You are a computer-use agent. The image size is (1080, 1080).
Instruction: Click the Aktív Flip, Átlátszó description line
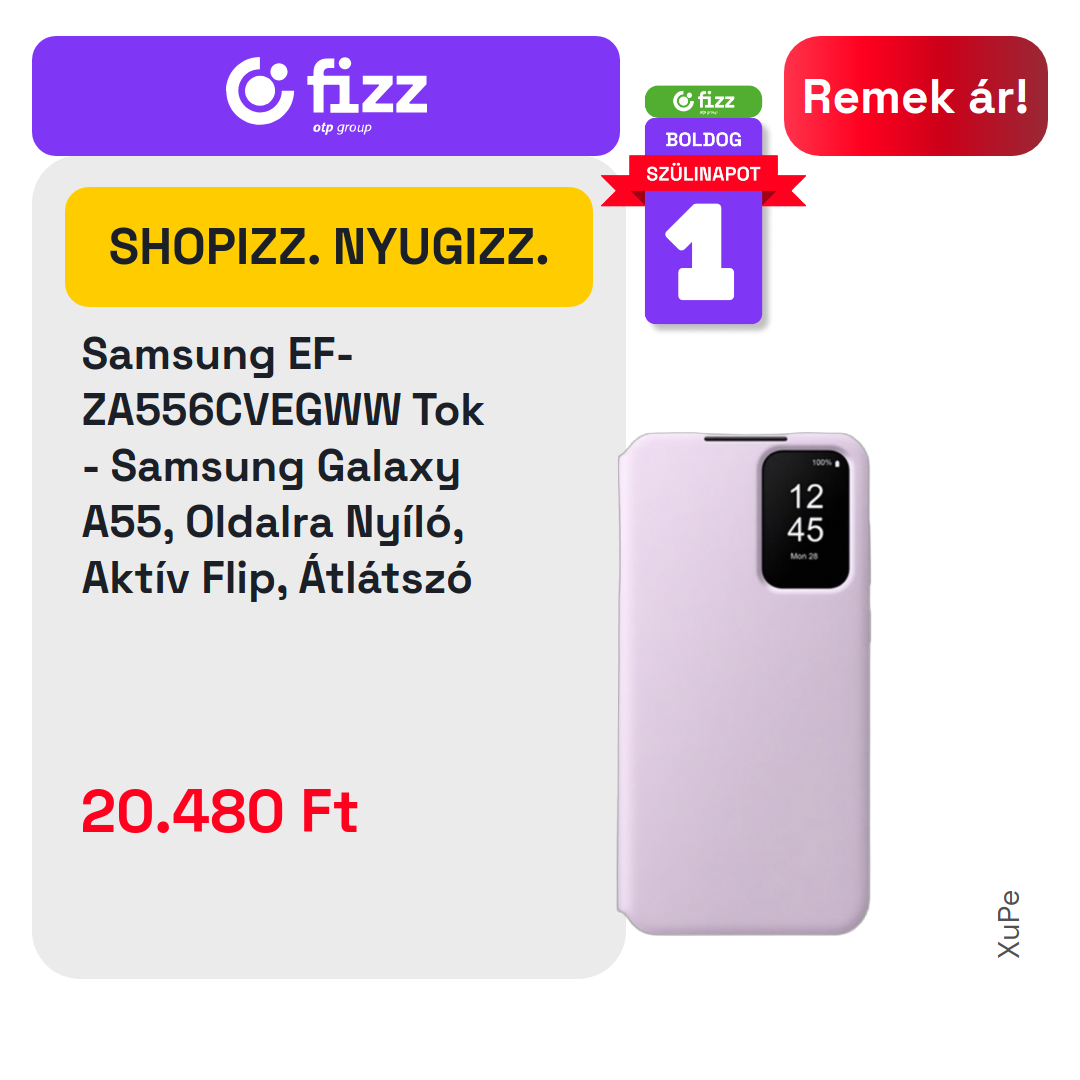(277, 578)
